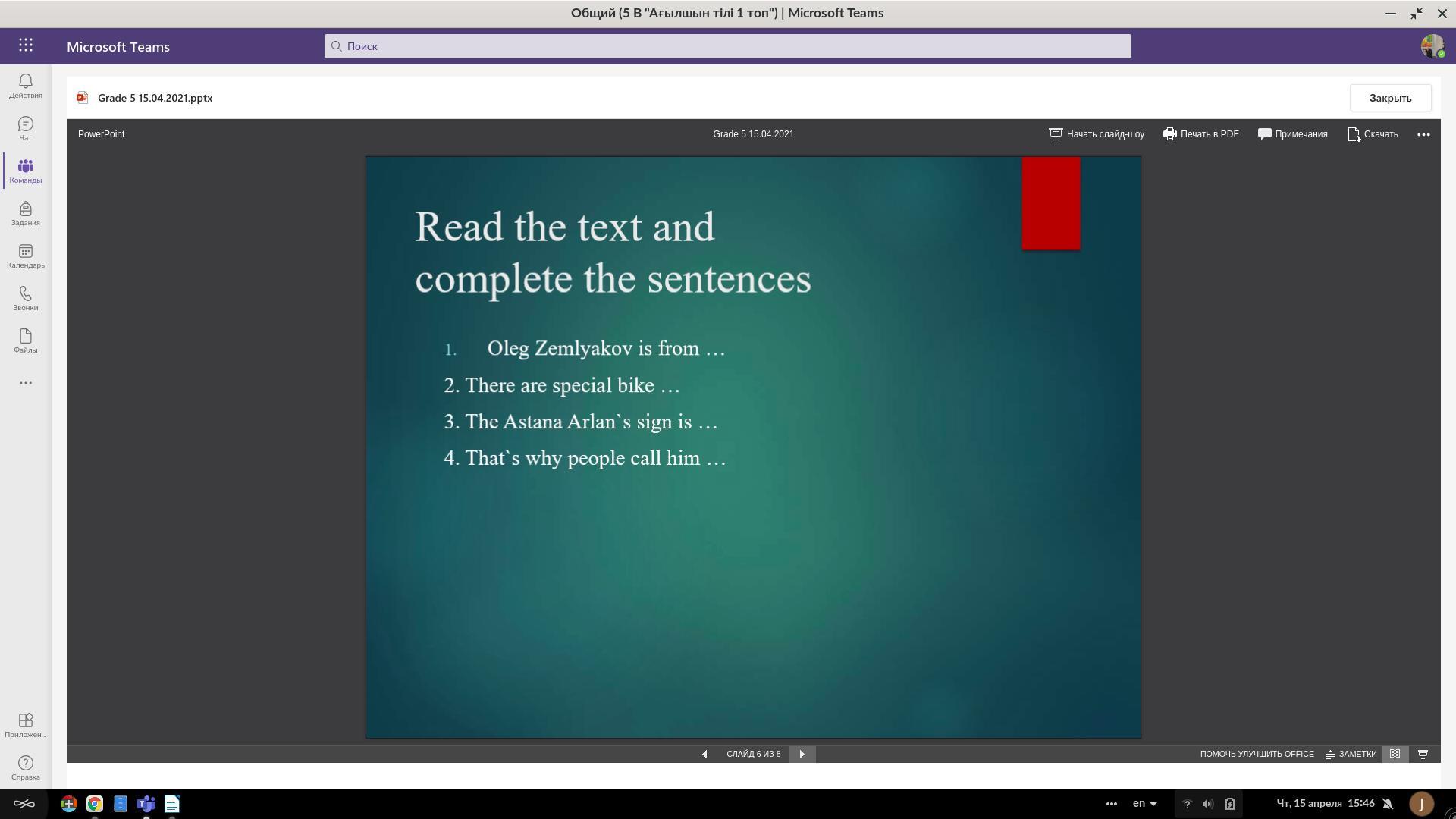Open Comments (Примечания) in toolbar
The image size is (1456, 819).
[1292, 134]
